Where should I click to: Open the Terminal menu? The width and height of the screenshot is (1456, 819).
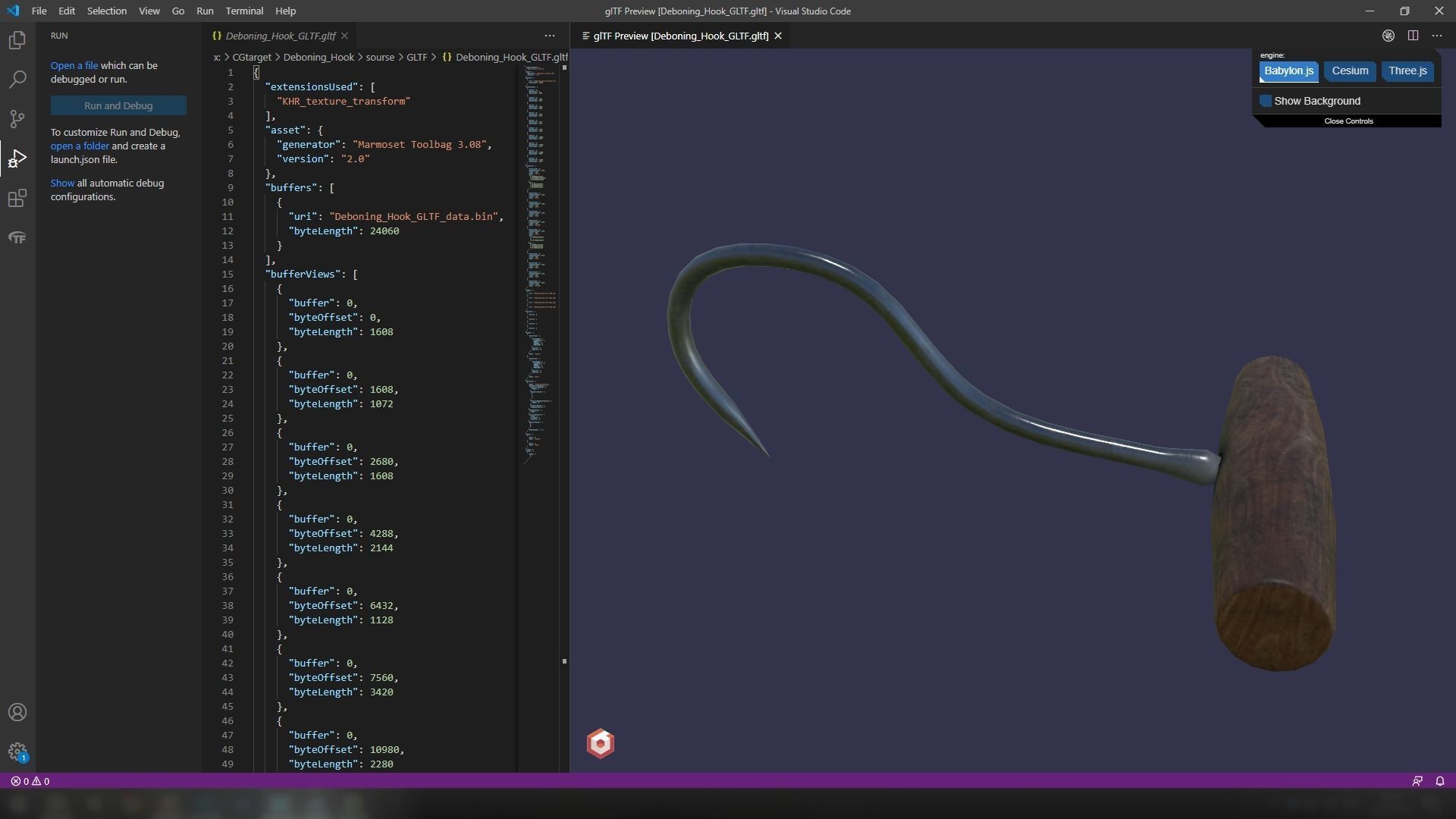click(x=244, y=11)
